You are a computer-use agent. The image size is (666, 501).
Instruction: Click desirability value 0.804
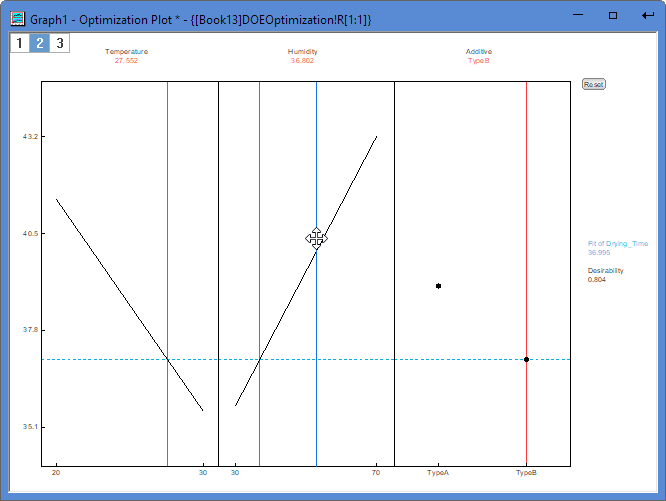pos(597,279)
